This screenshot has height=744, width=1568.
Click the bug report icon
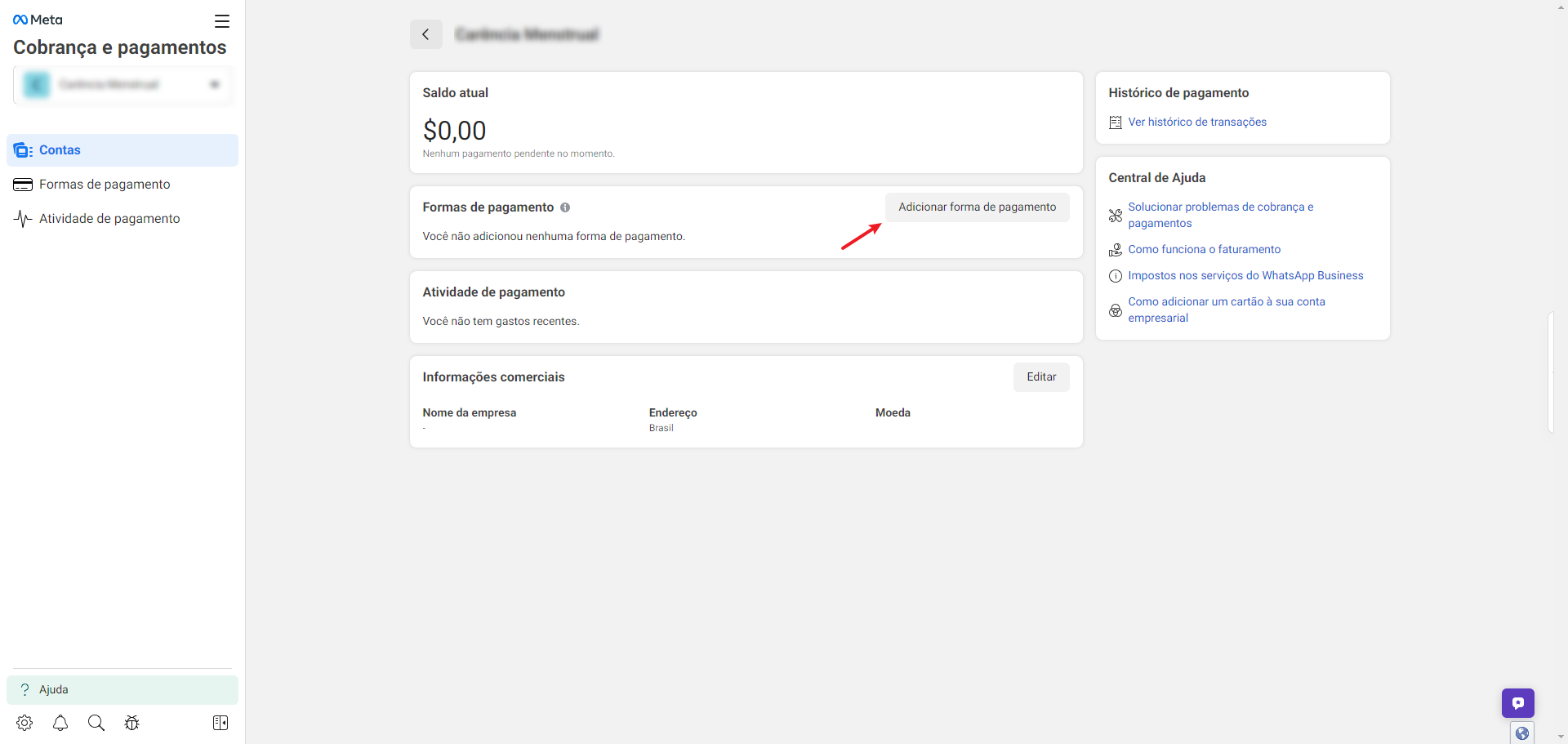point(132,723)
